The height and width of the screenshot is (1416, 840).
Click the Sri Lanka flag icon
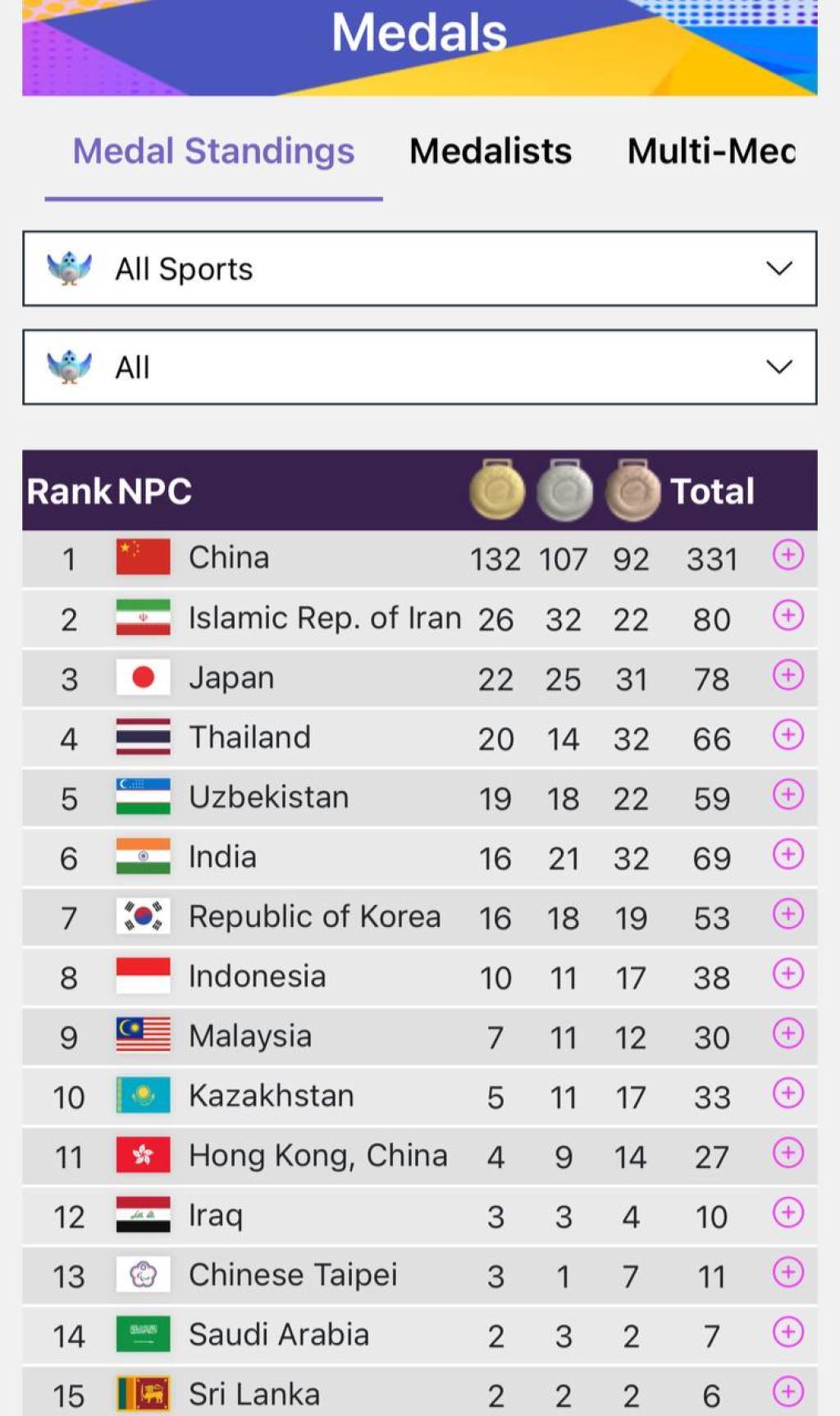tap(144, 1394)
